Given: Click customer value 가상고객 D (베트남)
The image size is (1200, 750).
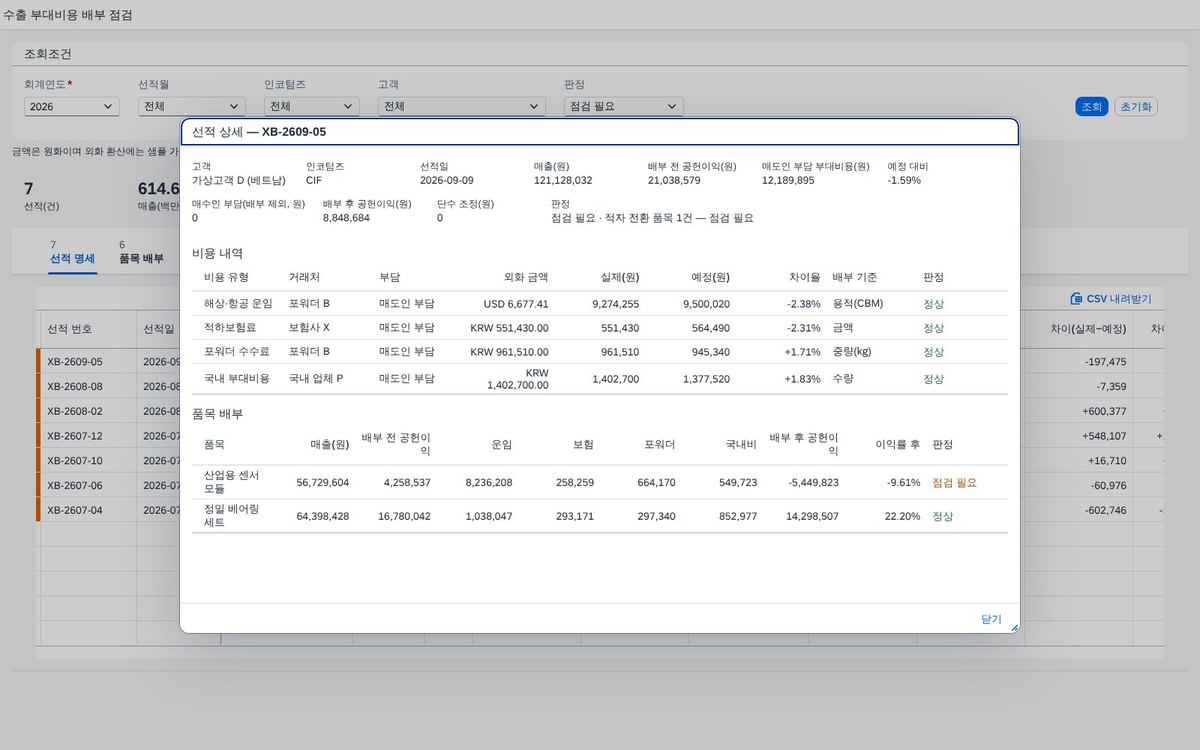Looking at the screenshot, I should point(238,180).
